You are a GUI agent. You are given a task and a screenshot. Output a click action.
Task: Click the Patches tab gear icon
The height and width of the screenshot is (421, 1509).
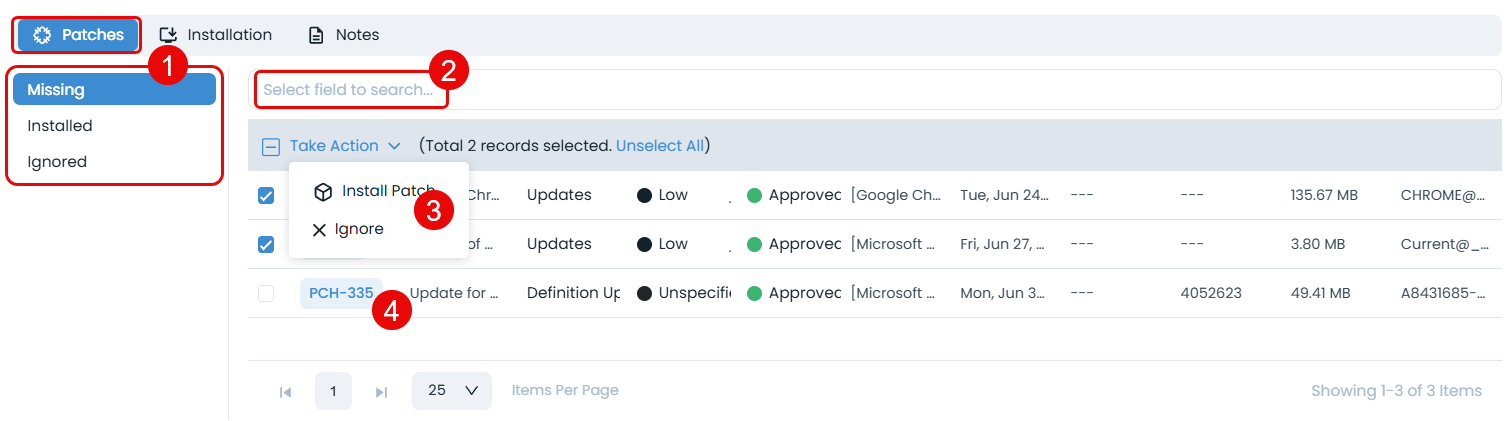tap(42, 35)
